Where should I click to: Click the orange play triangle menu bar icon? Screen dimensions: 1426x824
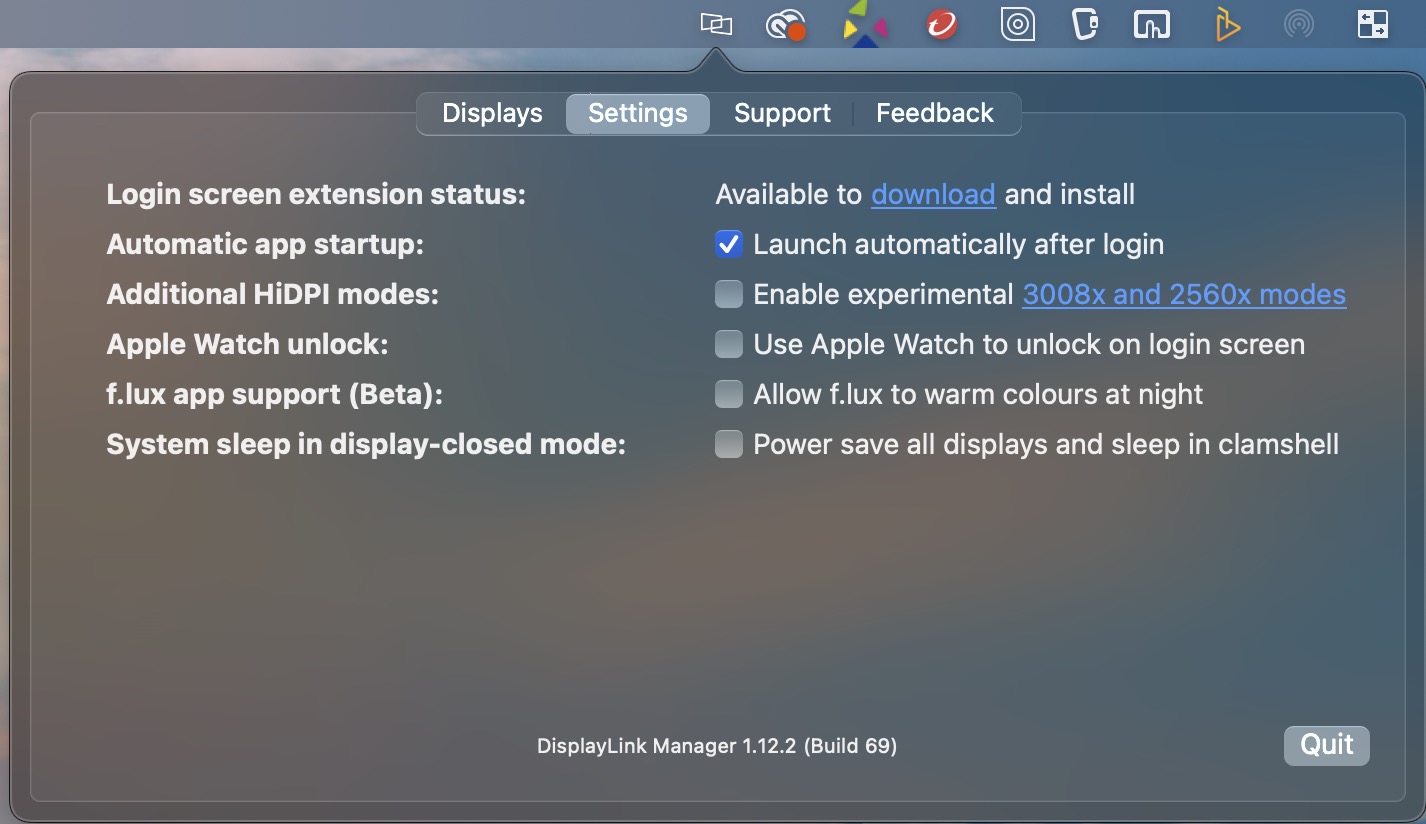[1227, 24]
